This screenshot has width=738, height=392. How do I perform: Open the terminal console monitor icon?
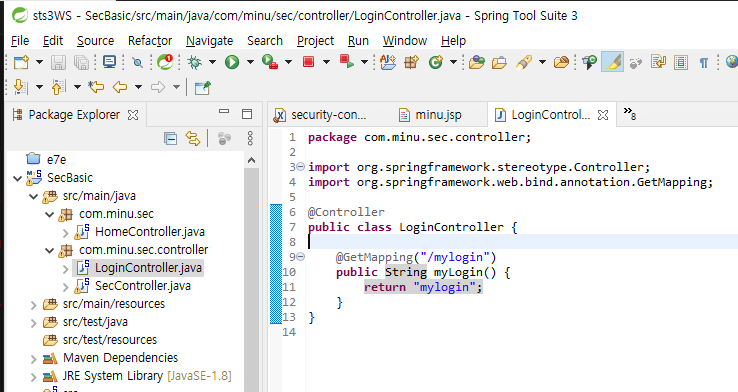110,62
